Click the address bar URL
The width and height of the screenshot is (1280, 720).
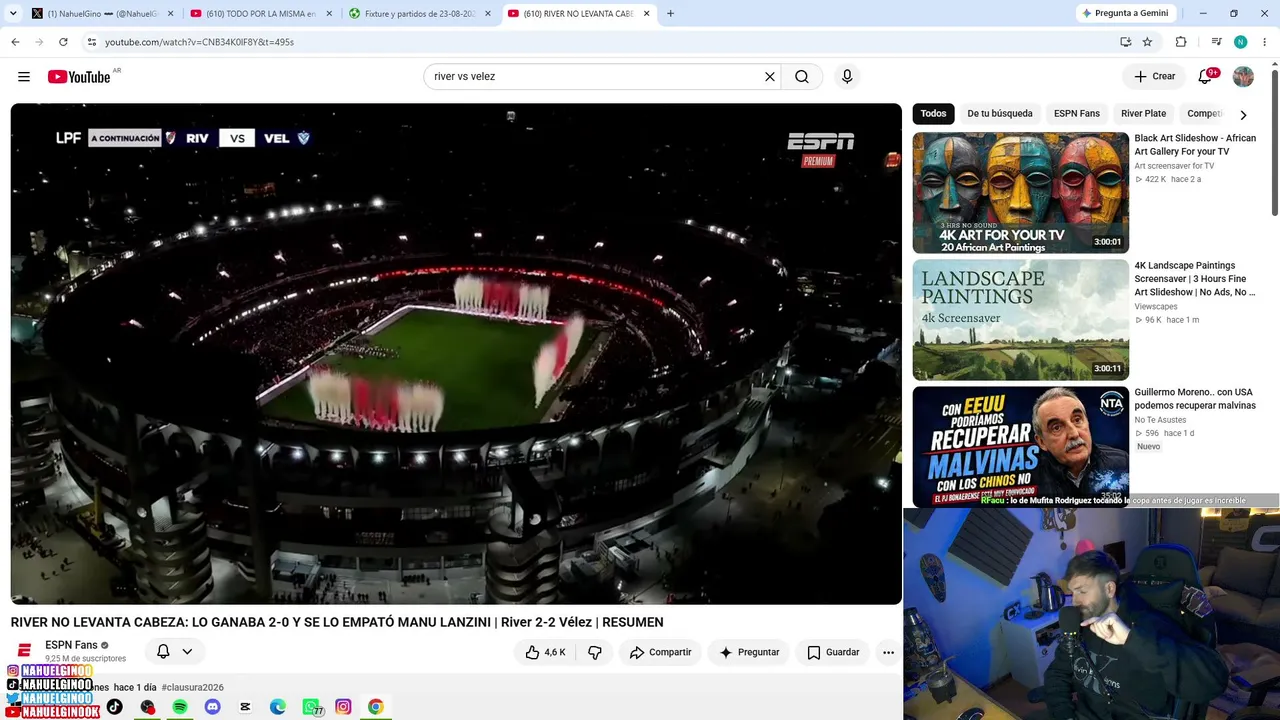point(199,42)
